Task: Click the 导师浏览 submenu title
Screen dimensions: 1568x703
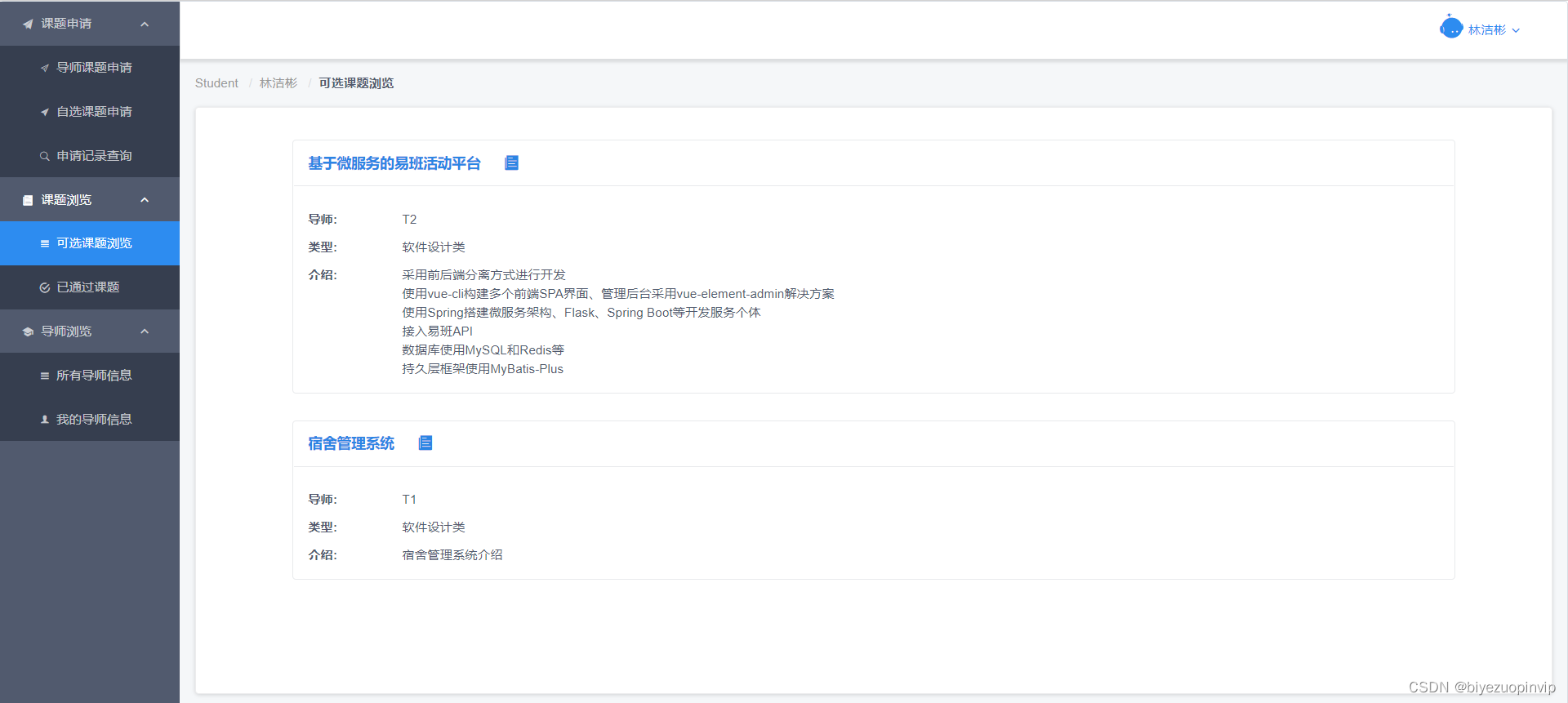Action: click(90, 331)
